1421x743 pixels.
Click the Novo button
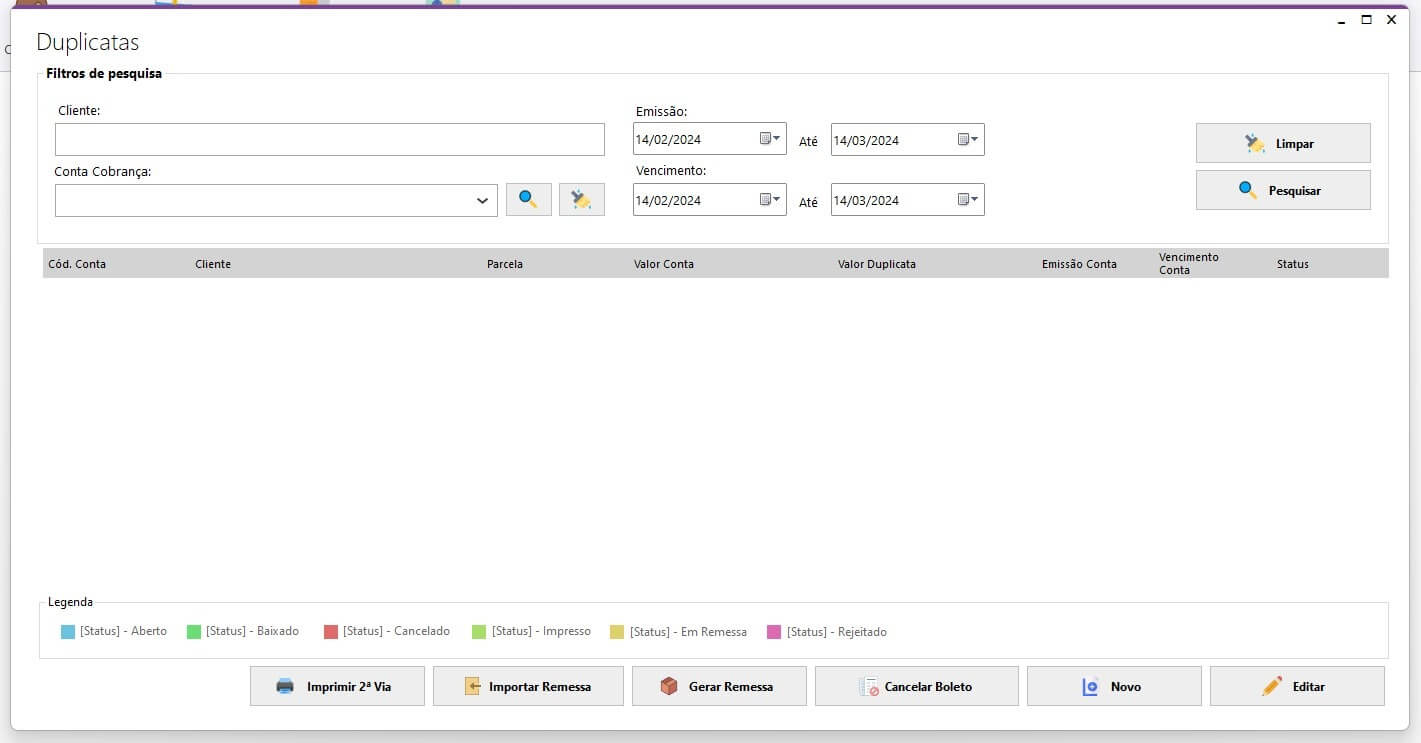[1114, 686]
